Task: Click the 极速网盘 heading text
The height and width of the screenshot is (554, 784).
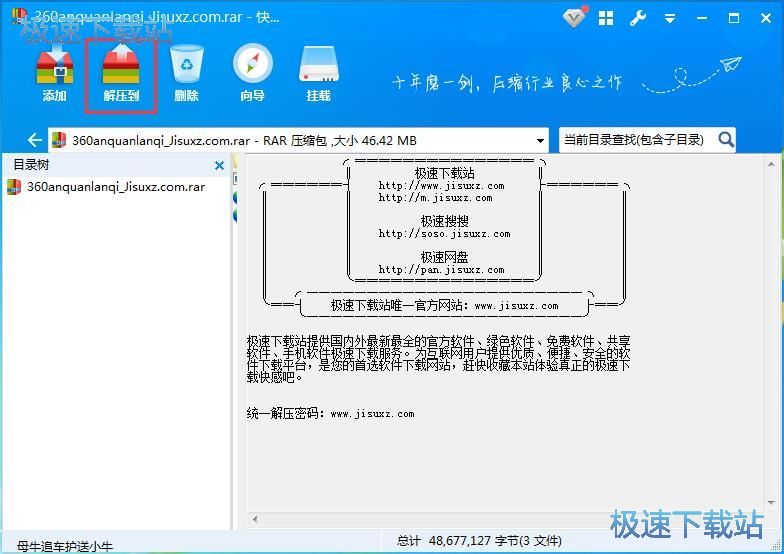Action: [x=444, y=257]
